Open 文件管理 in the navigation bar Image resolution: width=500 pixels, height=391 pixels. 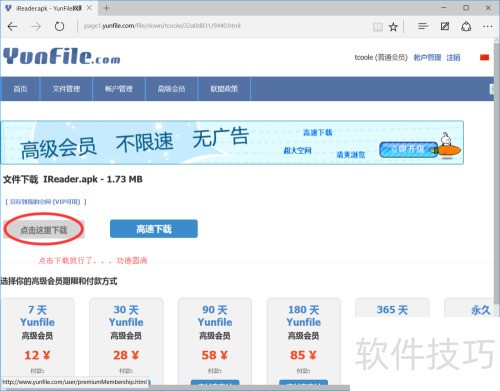pos(66,89)
